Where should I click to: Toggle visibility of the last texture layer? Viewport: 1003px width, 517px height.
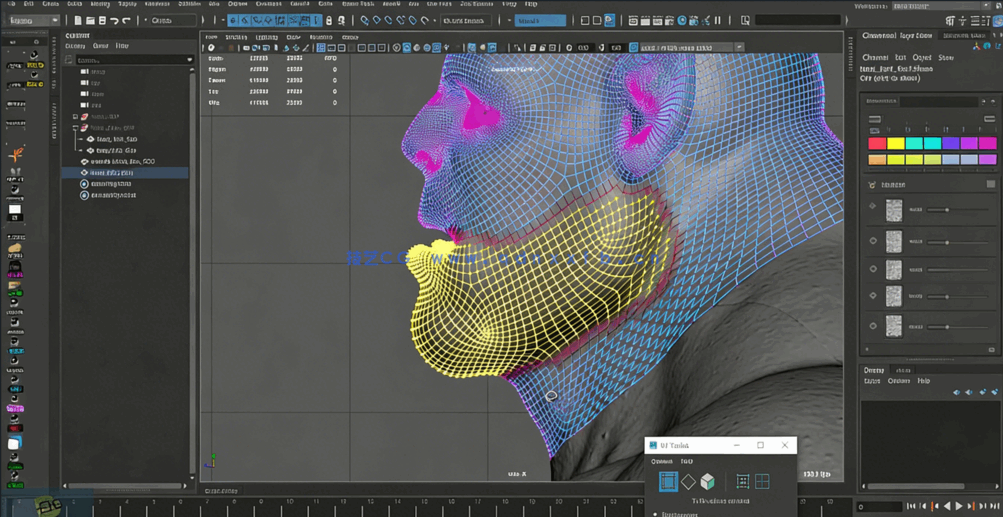(x=873, y=326)
